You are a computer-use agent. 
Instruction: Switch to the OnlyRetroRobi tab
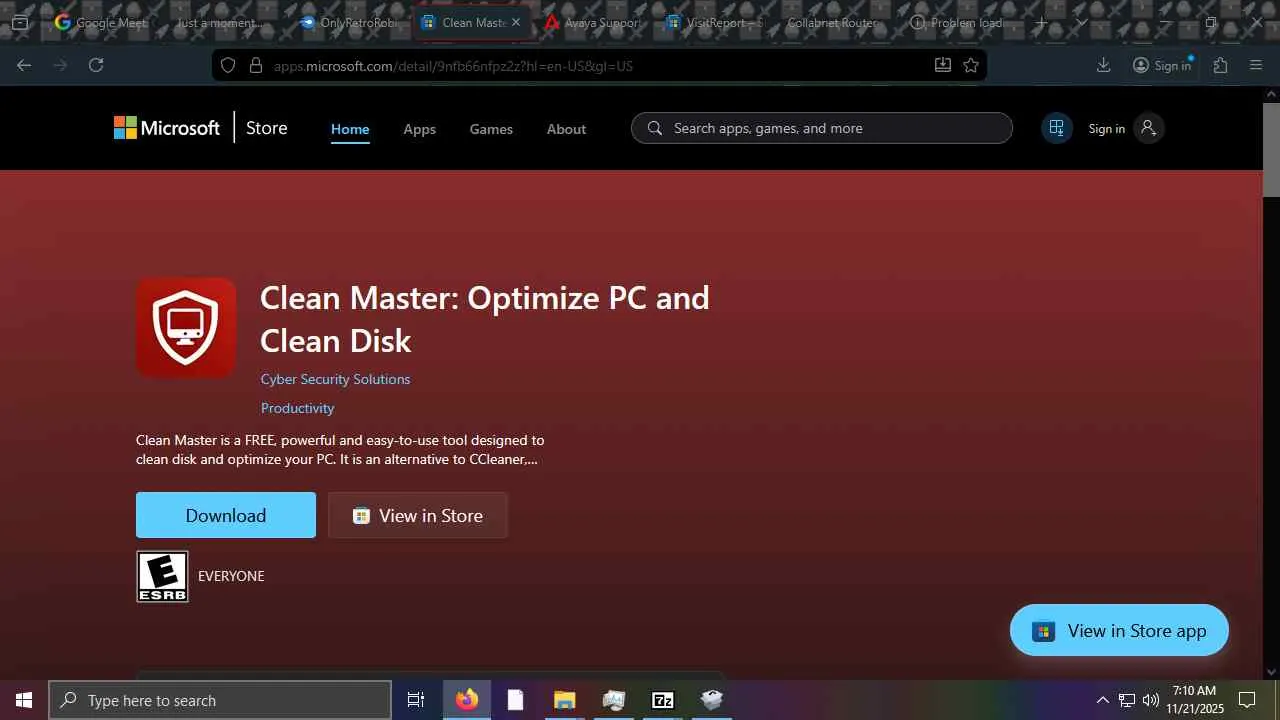[x=347, y=22]
